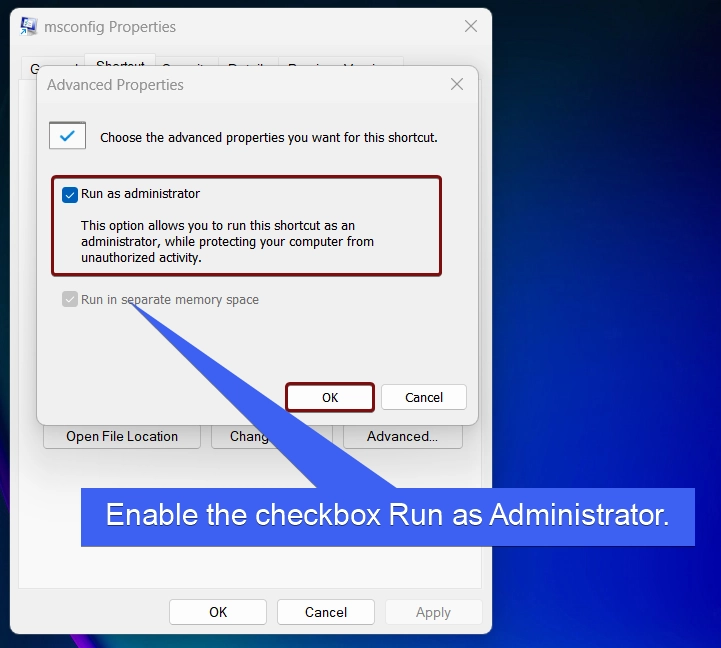Click the Advanced Properties title text
The height and width of the screenshot is (648, 721).
pos(115,85)
